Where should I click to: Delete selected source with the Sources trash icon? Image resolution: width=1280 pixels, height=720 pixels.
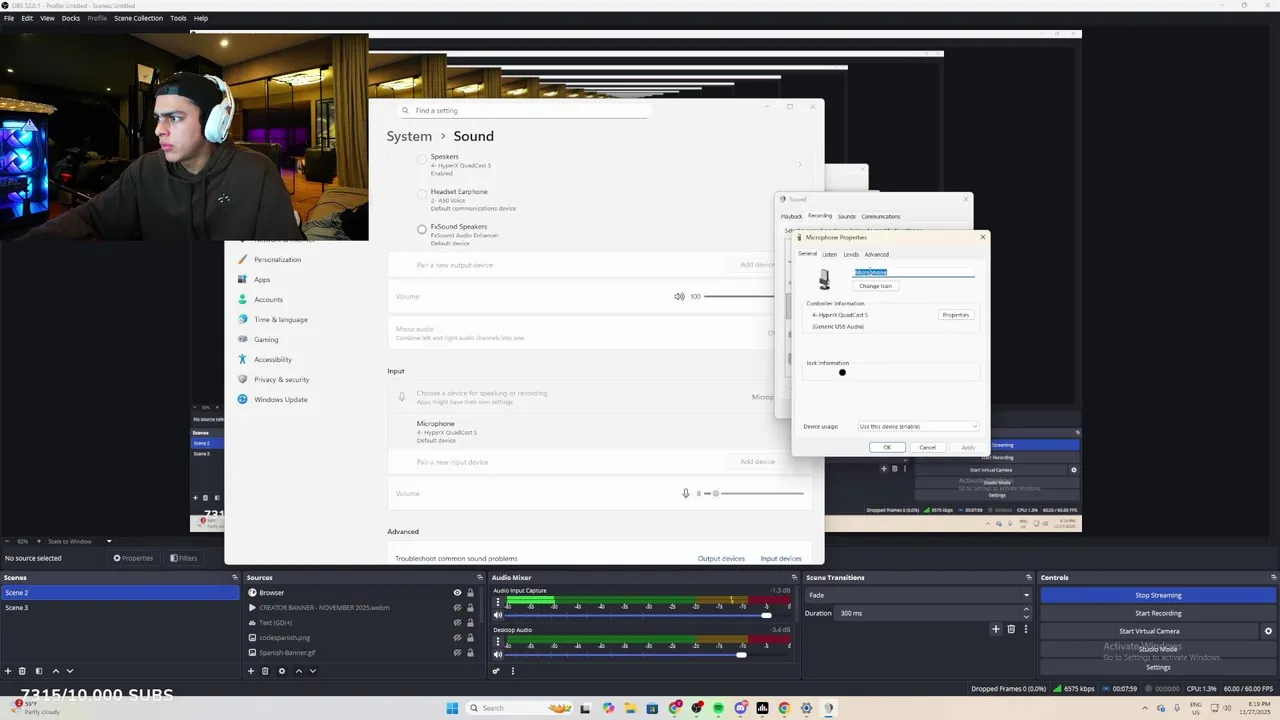tap(265, 671)
